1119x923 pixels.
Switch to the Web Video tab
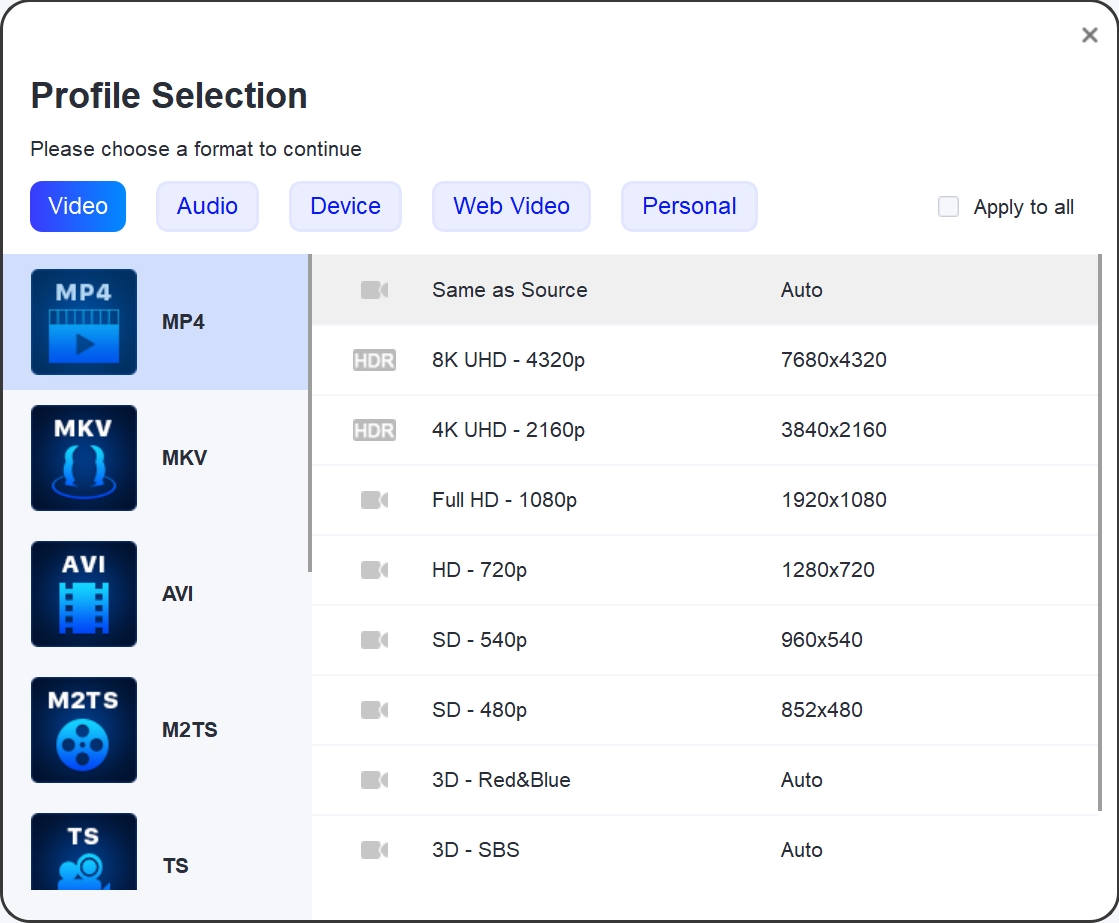click(511, 206)
